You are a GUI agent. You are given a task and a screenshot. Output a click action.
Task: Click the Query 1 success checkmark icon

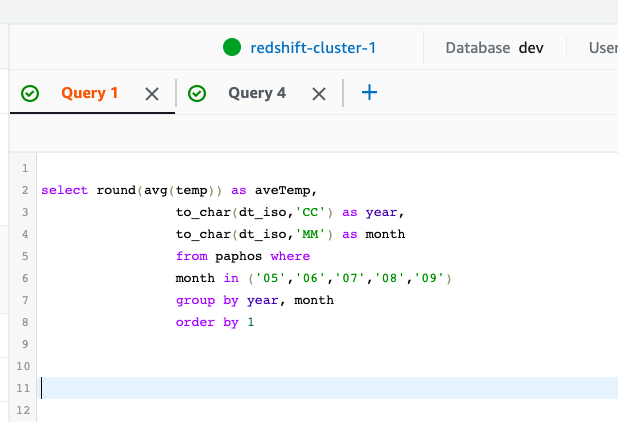tap(31, 93)
